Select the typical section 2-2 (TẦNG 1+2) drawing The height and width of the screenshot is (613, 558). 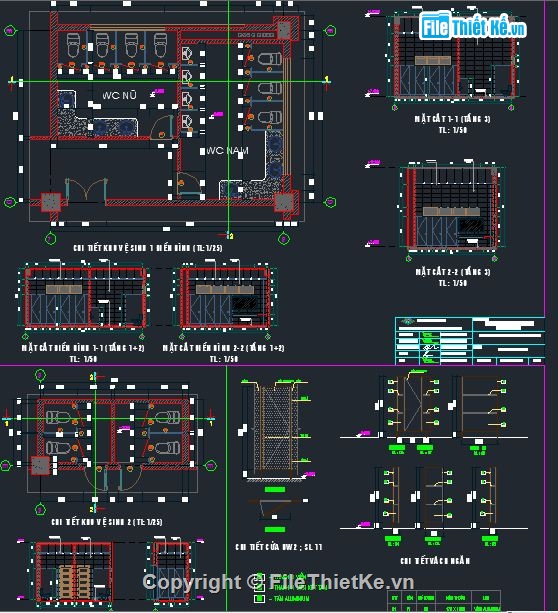[226, 297]
